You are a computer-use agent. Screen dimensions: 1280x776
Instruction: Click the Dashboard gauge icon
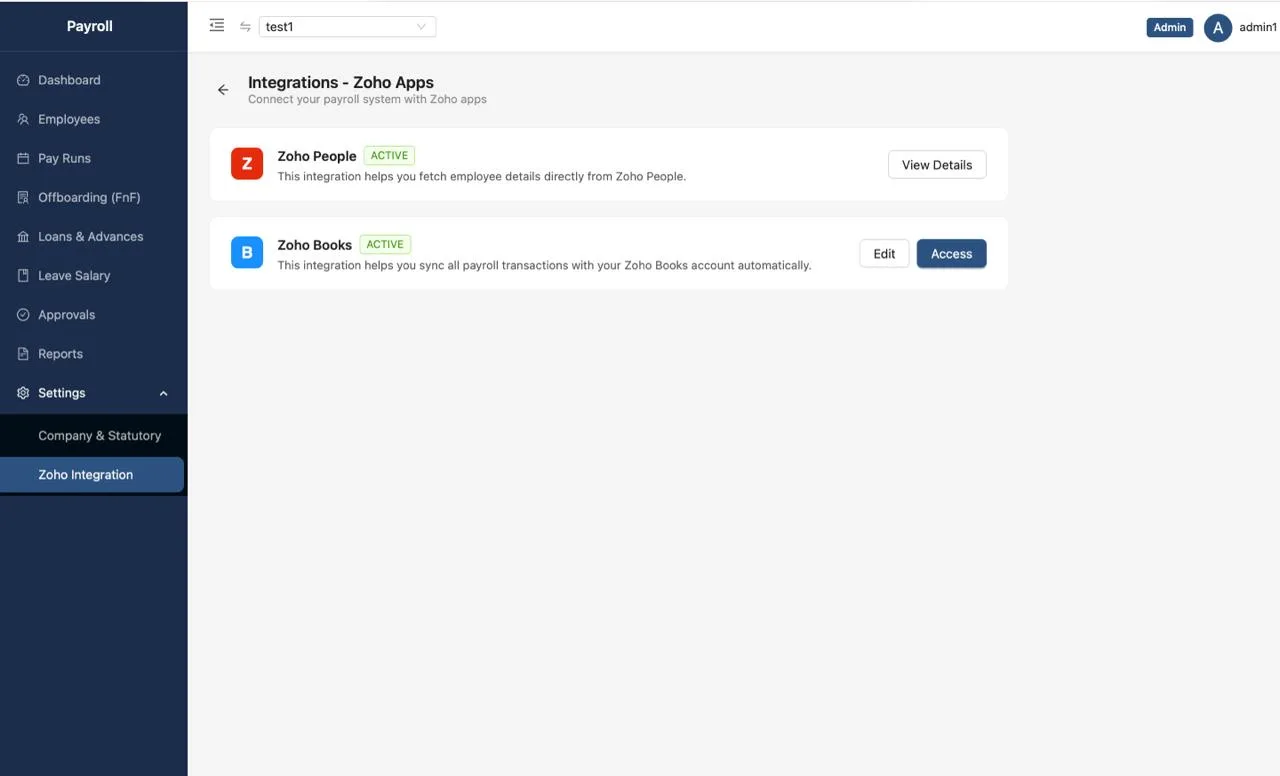click(23, 80)
